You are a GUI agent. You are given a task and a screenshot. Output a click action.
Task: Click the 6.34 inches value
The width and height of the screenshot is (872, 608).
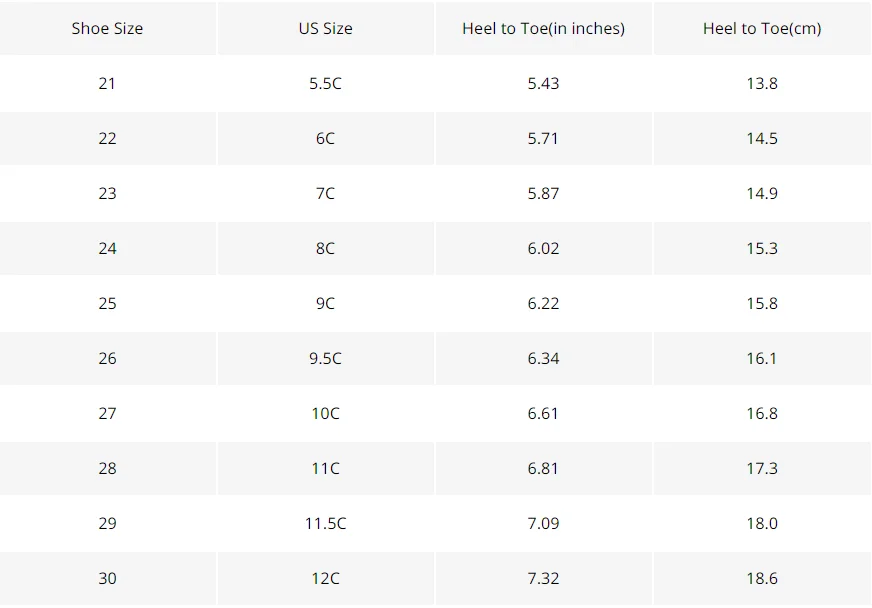coord(543,358)
